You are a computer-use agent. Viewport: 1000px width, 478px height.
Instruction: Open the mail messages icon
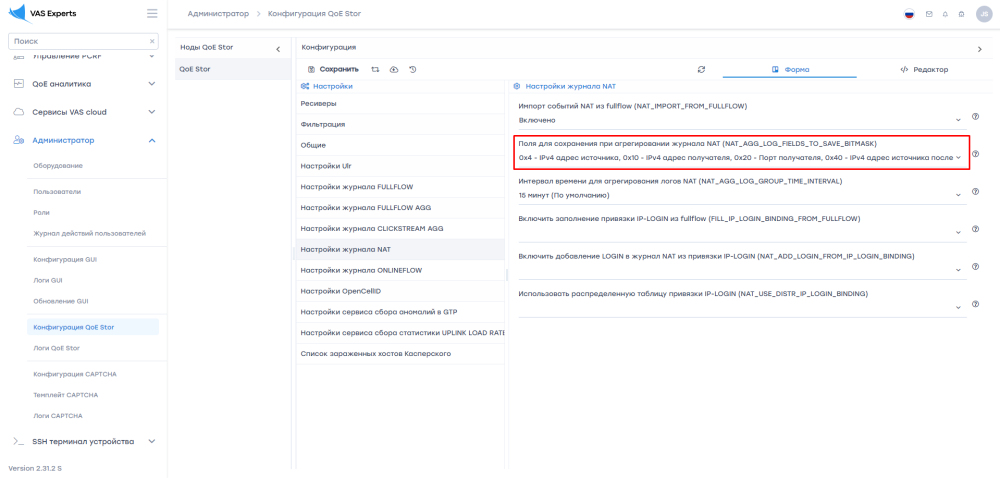point(929,14)
